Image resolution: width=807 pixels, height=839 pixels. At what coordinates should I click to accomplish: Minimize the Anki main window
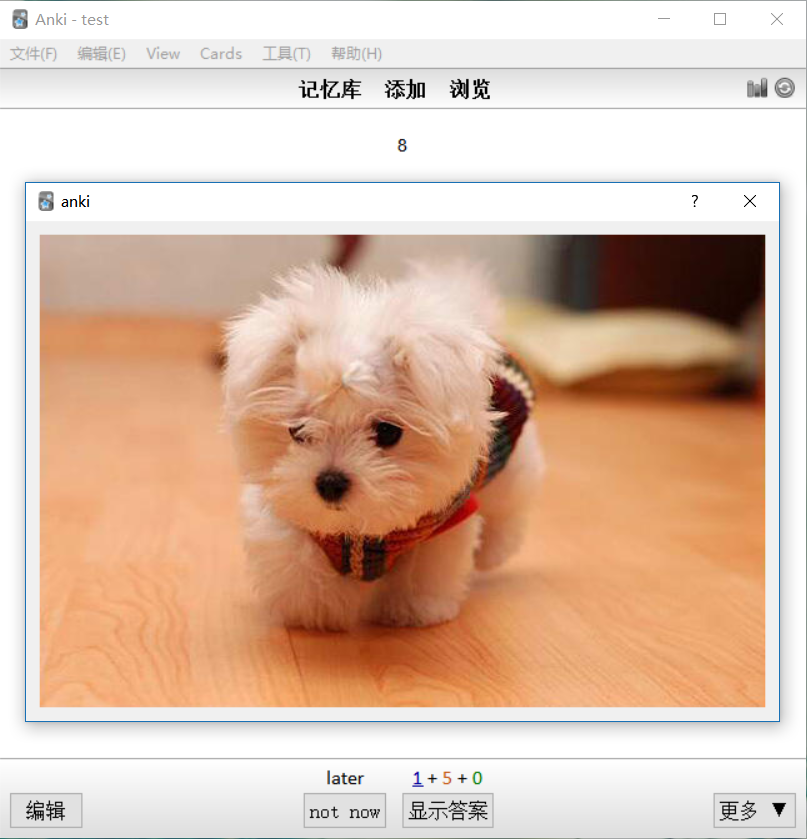[664, 19]
